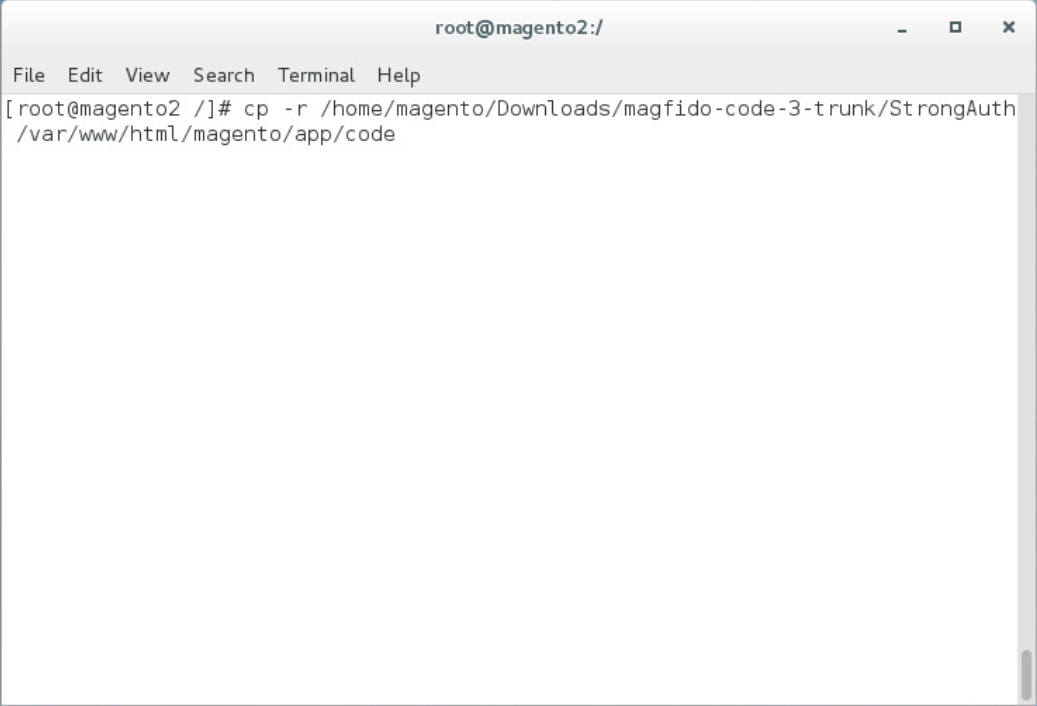Click the vertical scrollbar thumb

tap(1026, 674)
